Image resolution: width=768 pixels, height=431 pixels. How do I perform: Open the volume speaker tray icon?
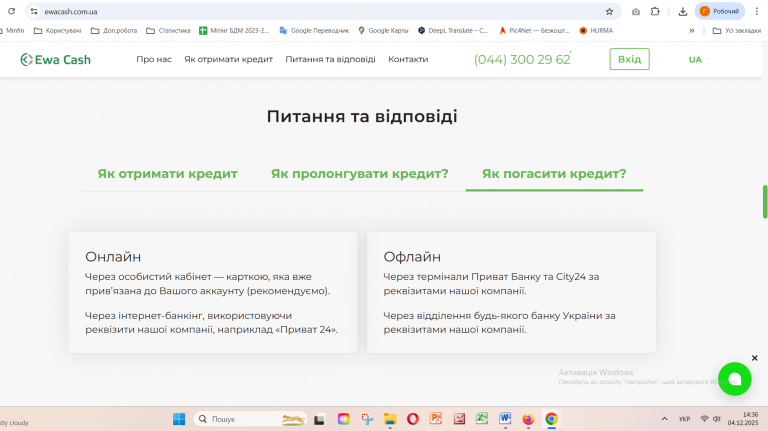click(717, 419)
